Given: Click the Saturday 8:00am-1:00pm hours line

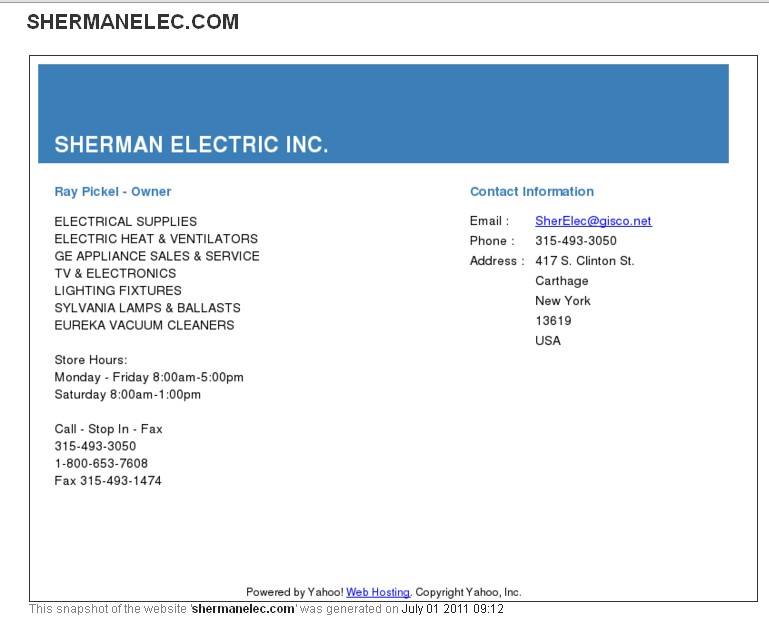Looking at the screenshot, I should pyautogui.click(x=128, y=395).
